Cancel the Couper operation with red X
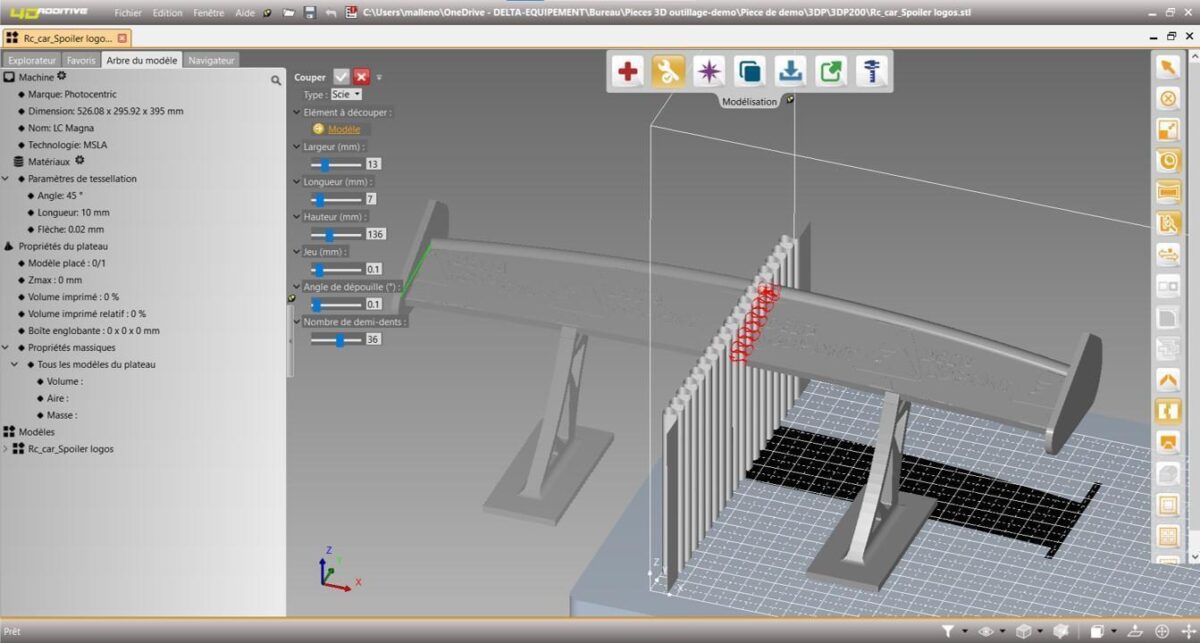Viewport: 1200px width, 643px height. tap(361, 77)
